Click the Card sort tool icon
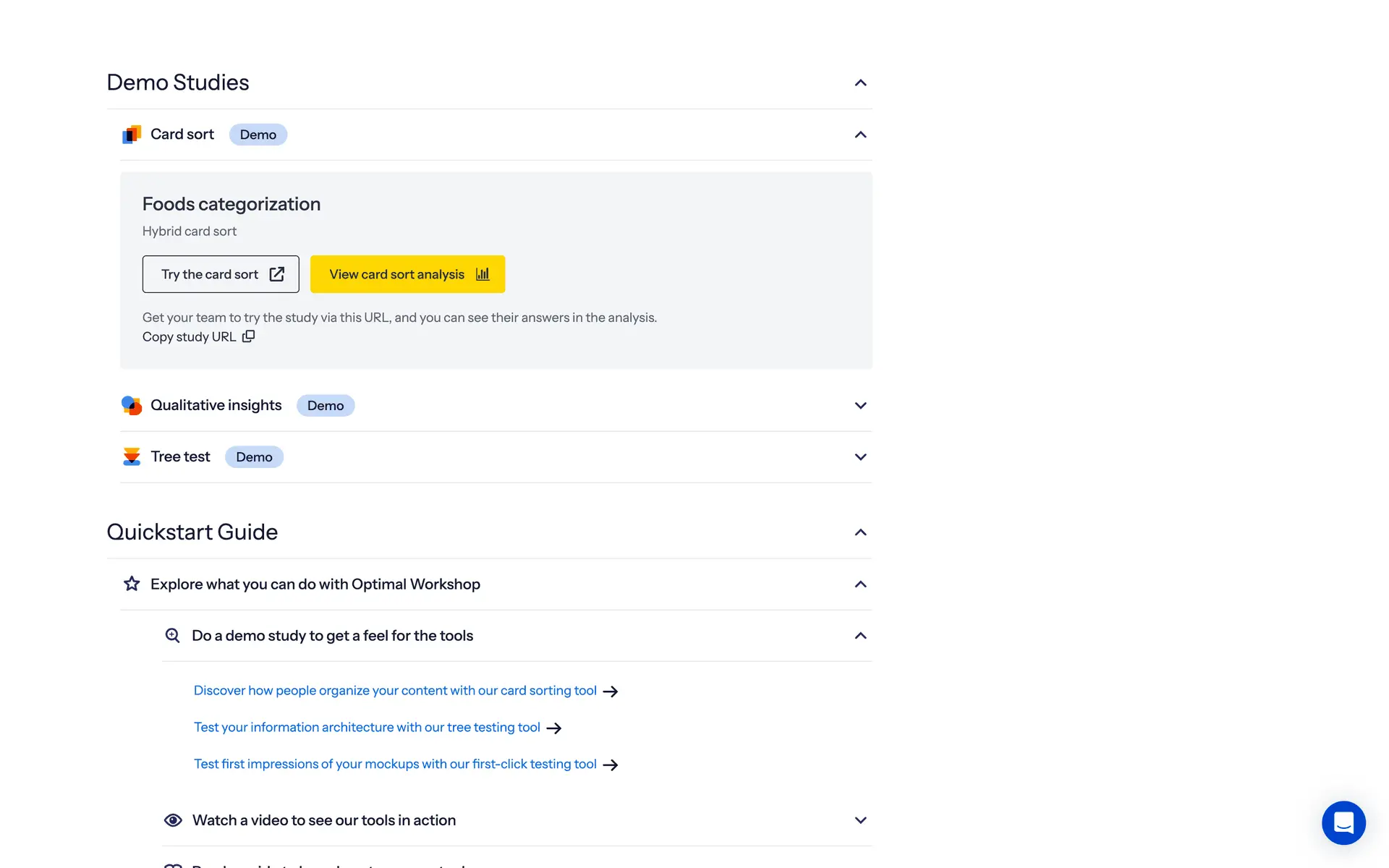This screenshot has height=868, width=1389. click(132, 135)
